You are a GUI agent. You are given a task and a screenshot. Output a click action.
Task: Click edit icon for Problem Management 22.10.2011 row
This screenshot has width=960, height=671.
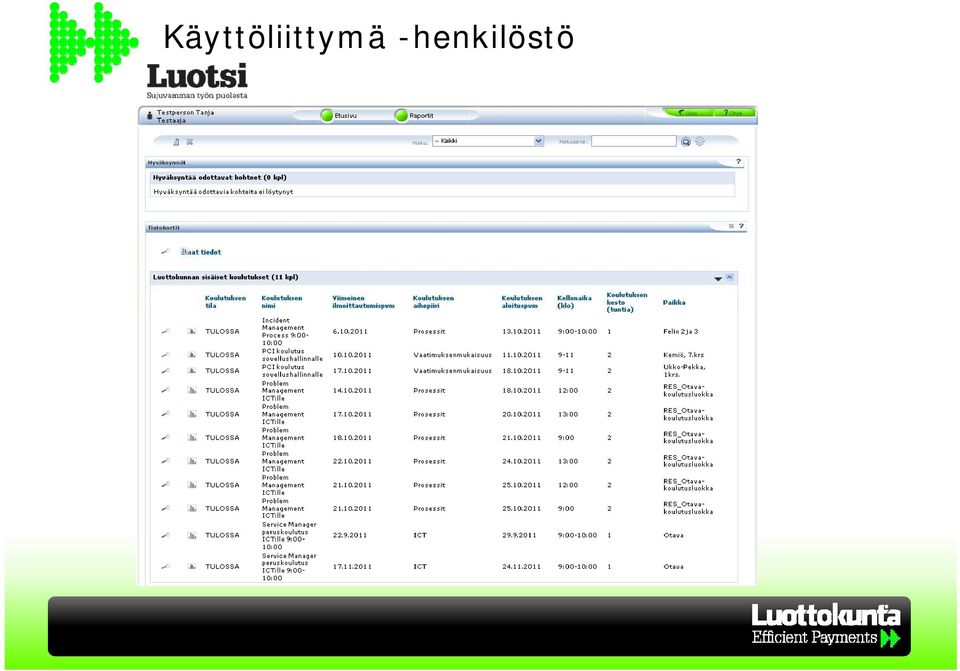click(165, 461)
